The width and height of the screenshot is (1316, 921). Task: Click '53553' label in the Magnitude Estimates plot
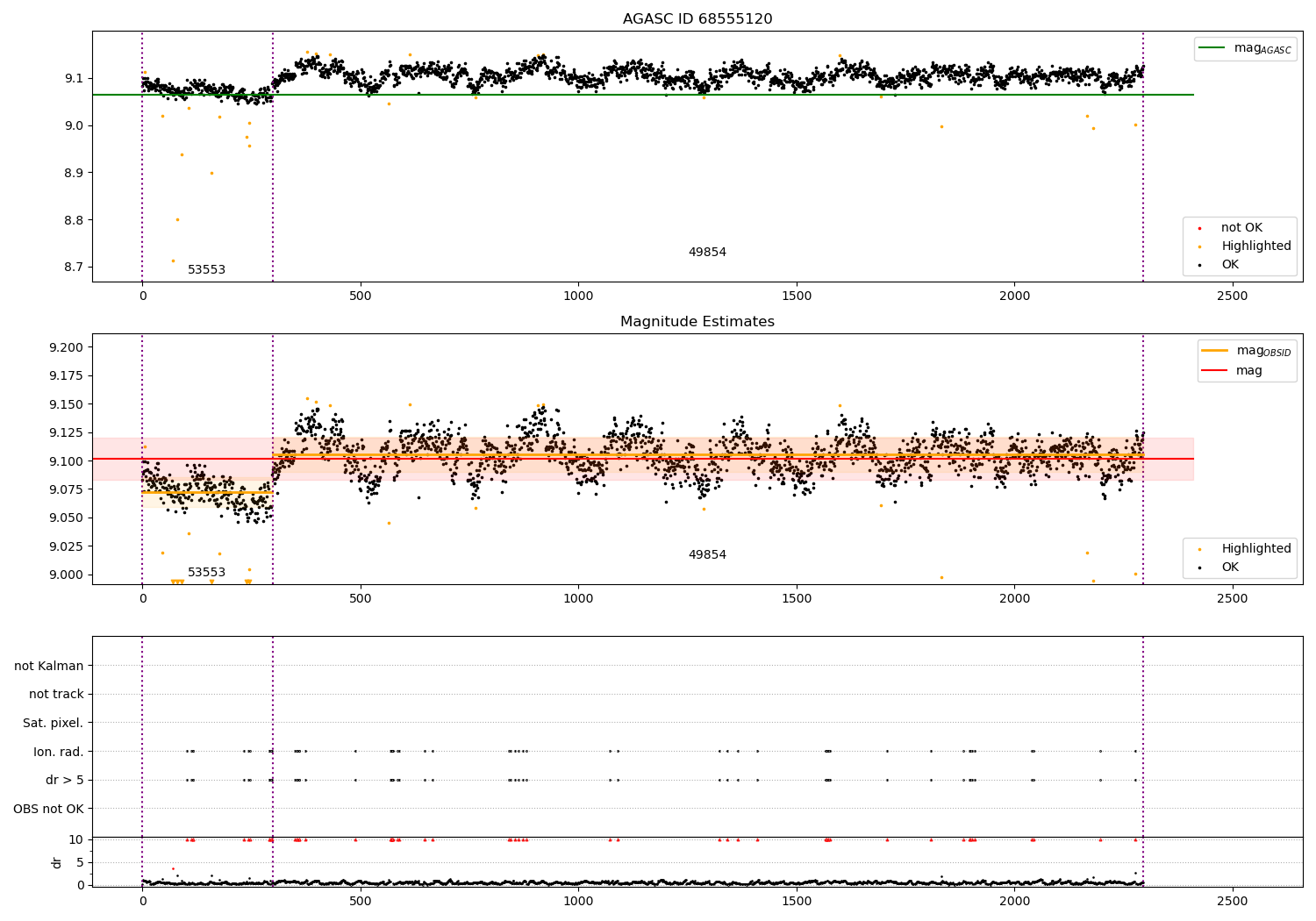tap(207, 573)
